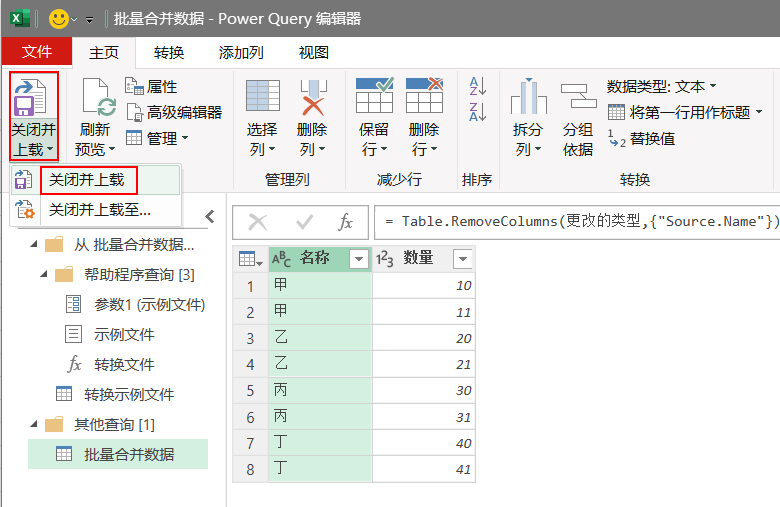The image size is (780, 507).
Task: Click into the formula bar input
Action: click(x=576, y=222)
